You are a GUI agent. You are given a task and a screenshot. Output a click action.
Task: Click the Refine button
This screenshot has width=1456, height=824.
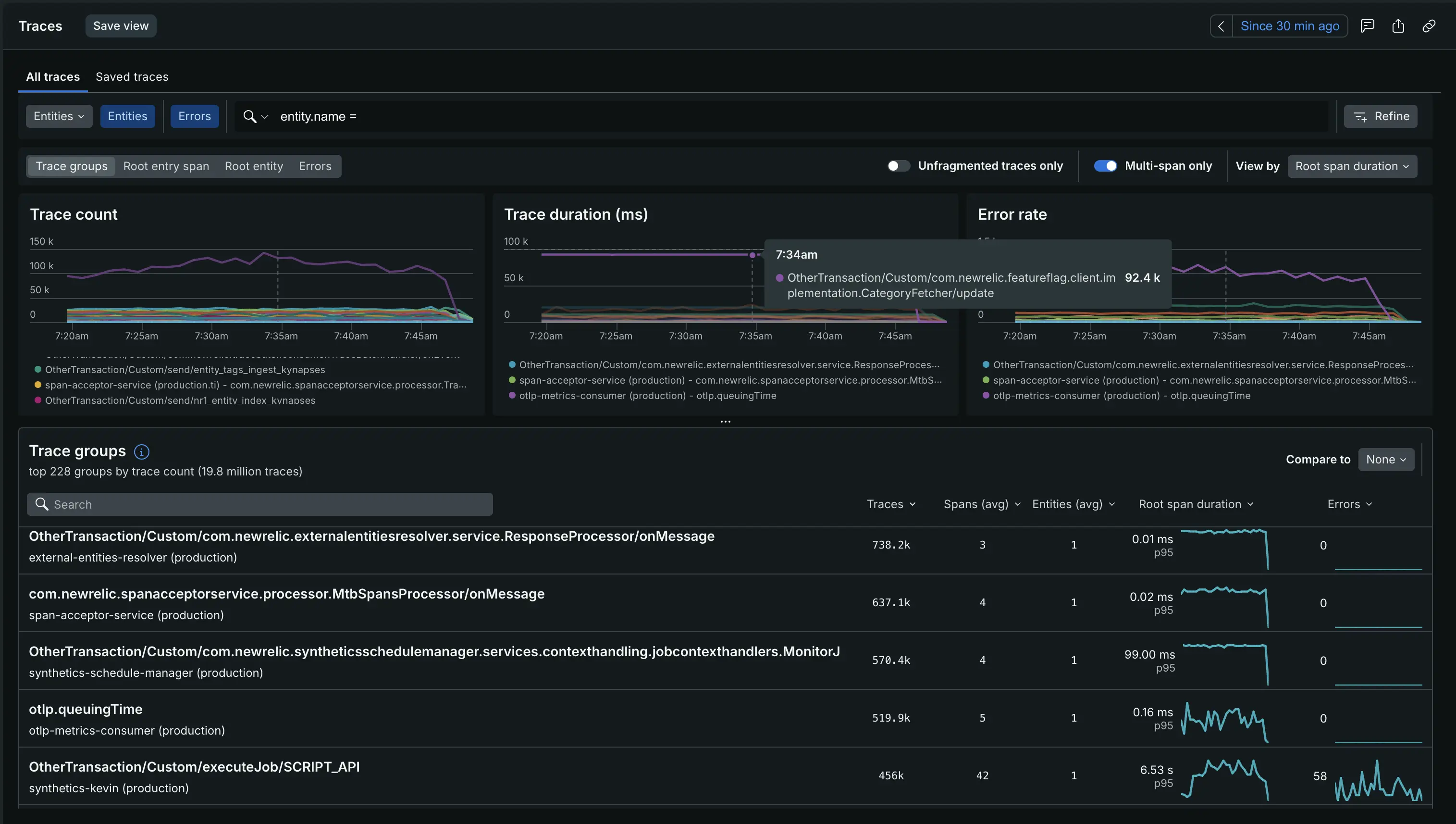(1380, 117)
